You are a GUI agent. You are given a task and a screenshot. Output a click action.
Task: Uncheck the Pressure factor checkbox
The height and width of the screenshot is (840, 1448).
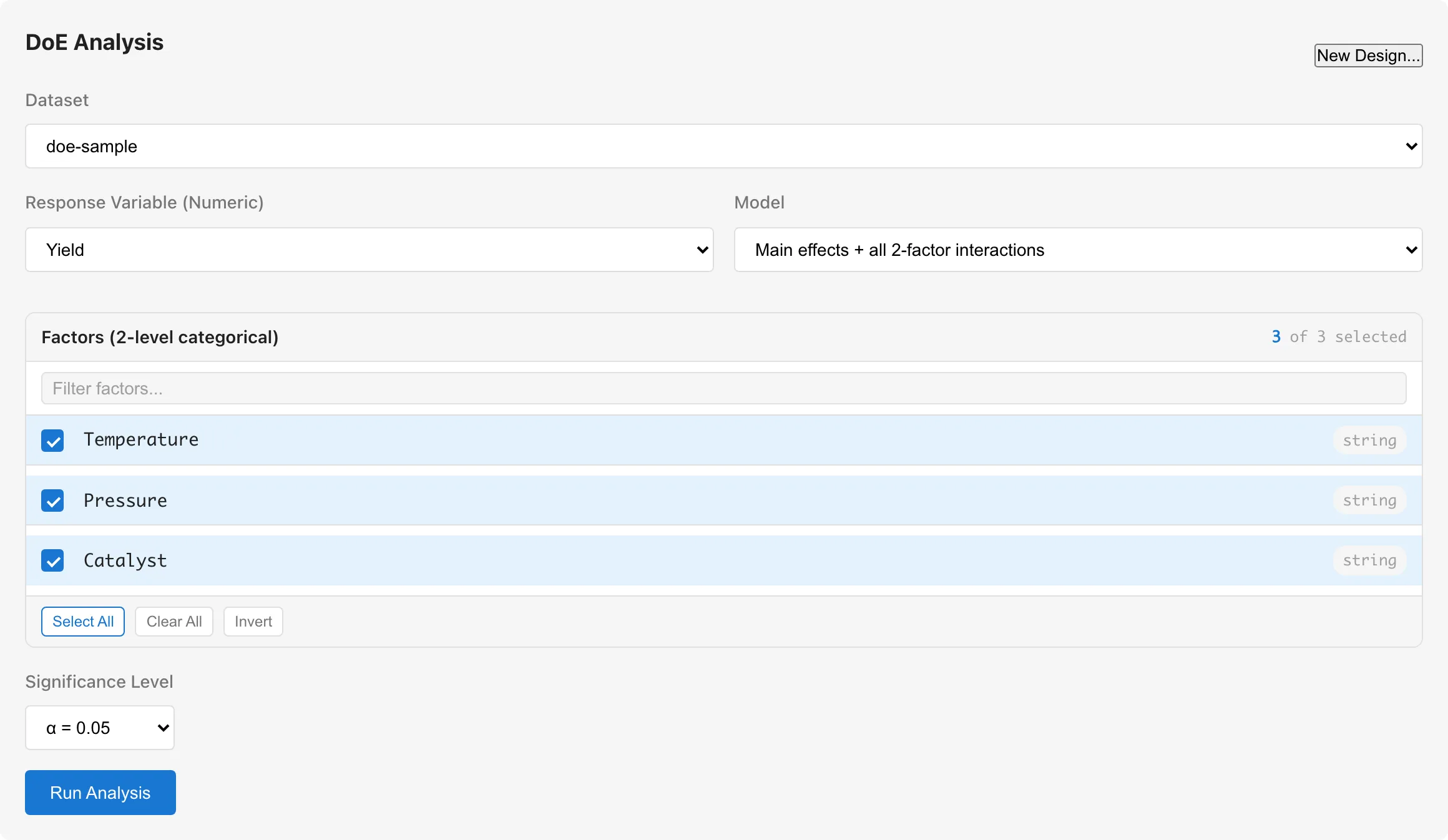tap(52, 501)
